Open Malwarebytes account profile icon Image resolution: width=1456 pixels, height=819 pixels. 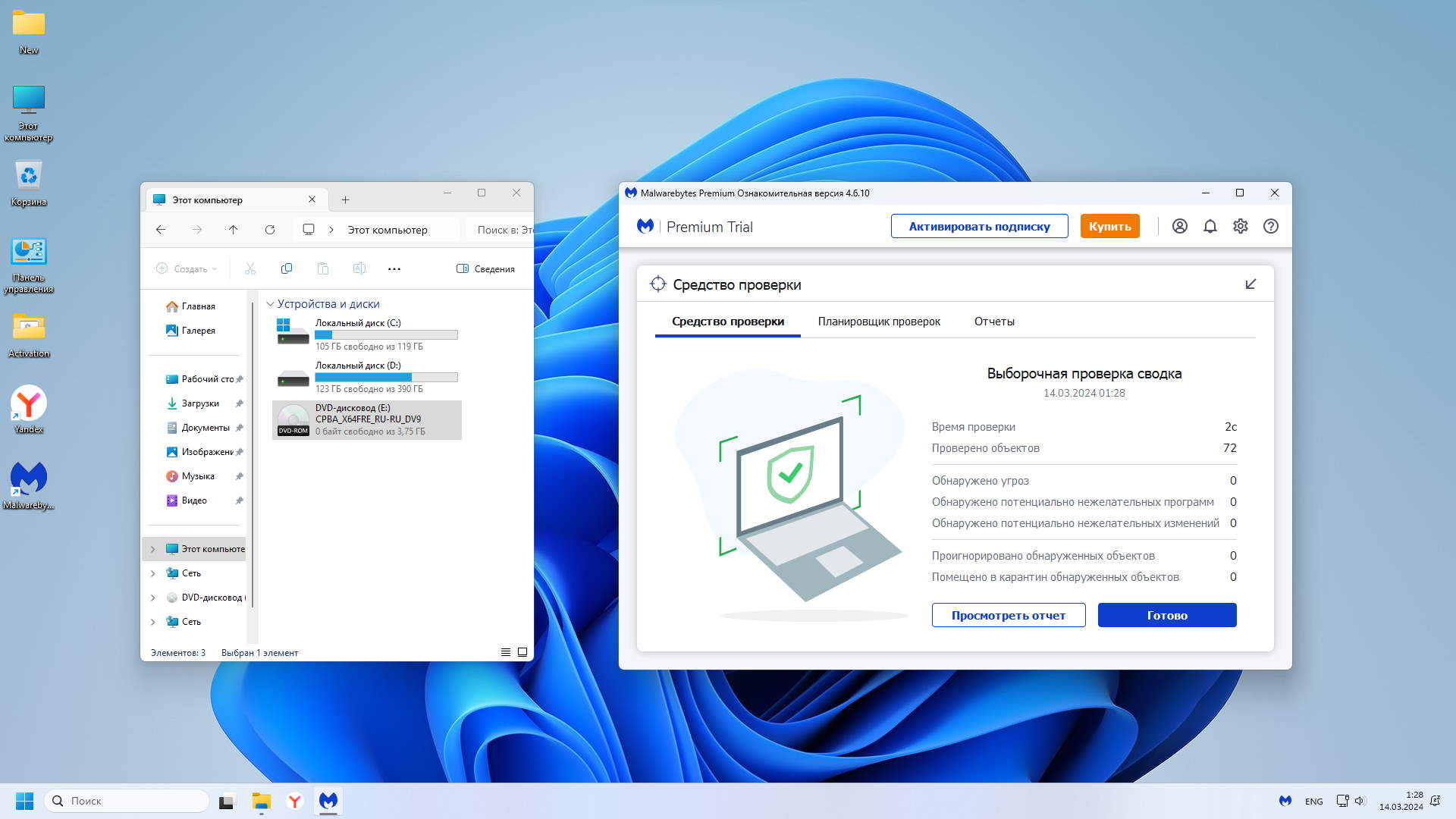pos(1179,226)
